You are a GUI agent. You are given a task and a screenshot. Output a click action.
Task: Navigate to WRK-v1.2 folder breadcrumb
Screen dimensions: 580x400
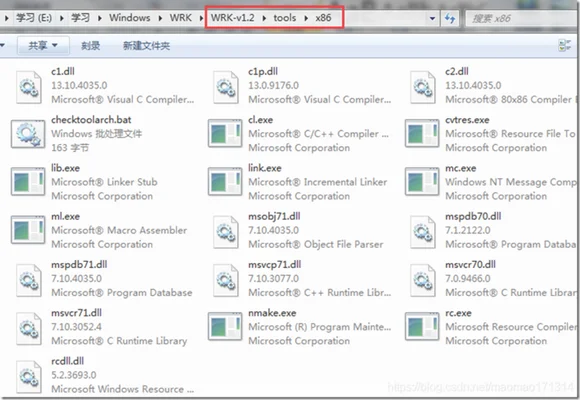tap(233, 18)
